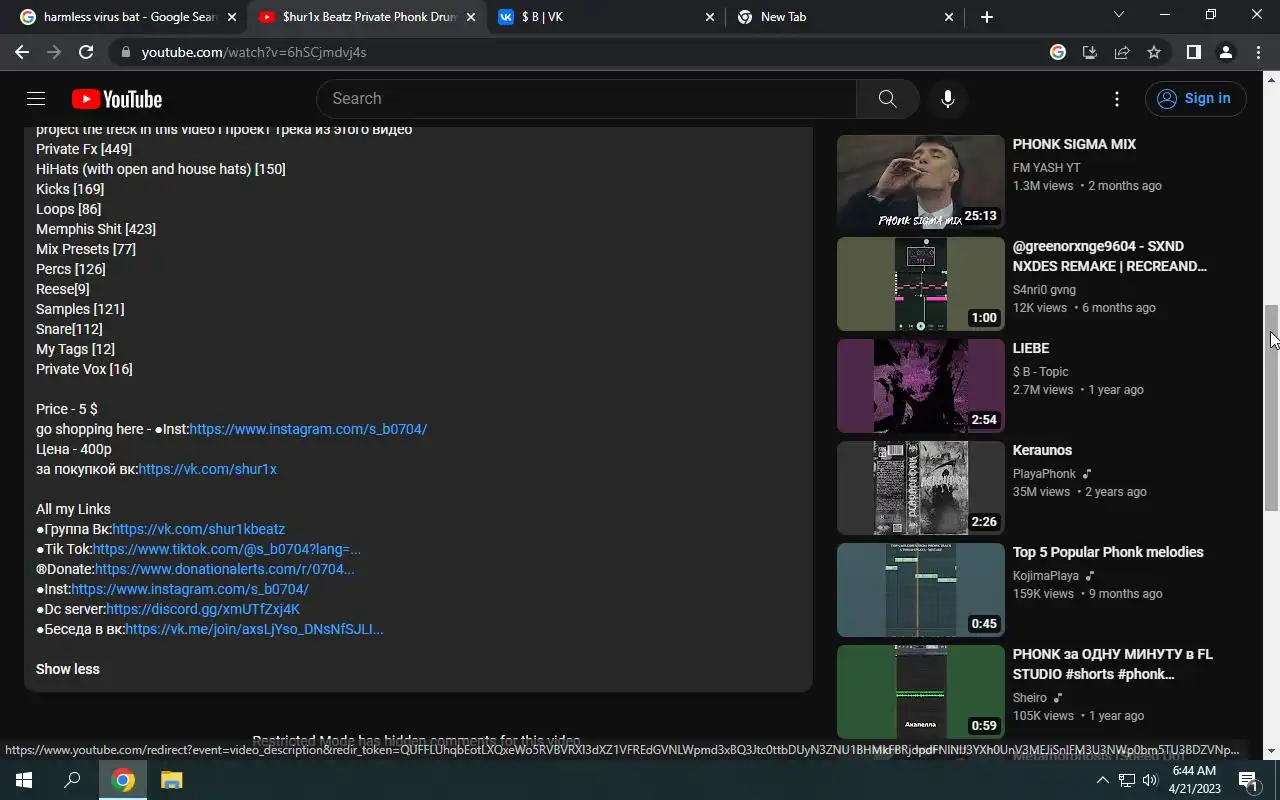Open vk.me/join chat link
This screenshot has width=1280, height=800.
[x=254, y=629]
